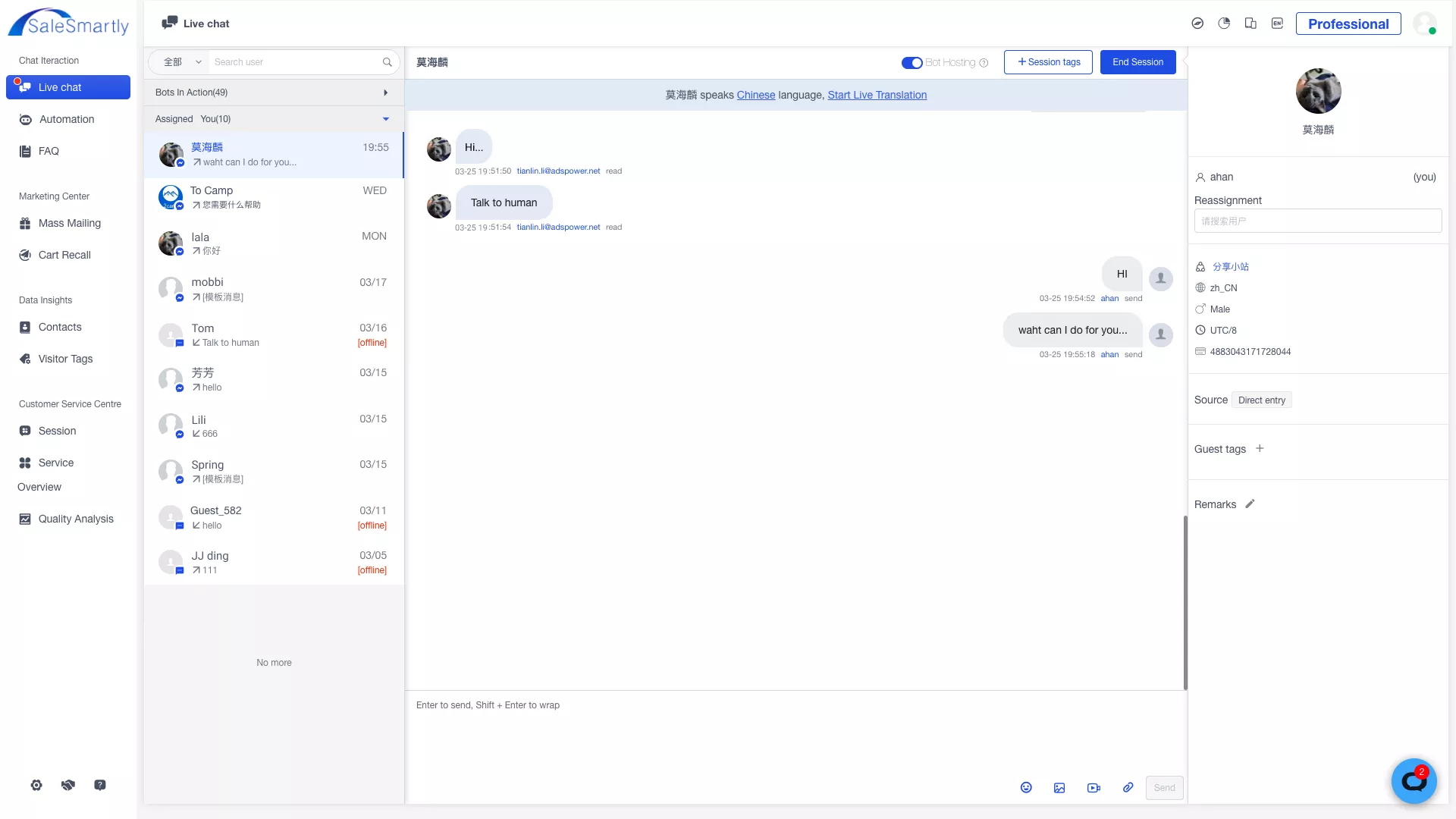
Task: Collapse the Assigned You(10) group
Action: pyautogui.click(x=273, y=119)
